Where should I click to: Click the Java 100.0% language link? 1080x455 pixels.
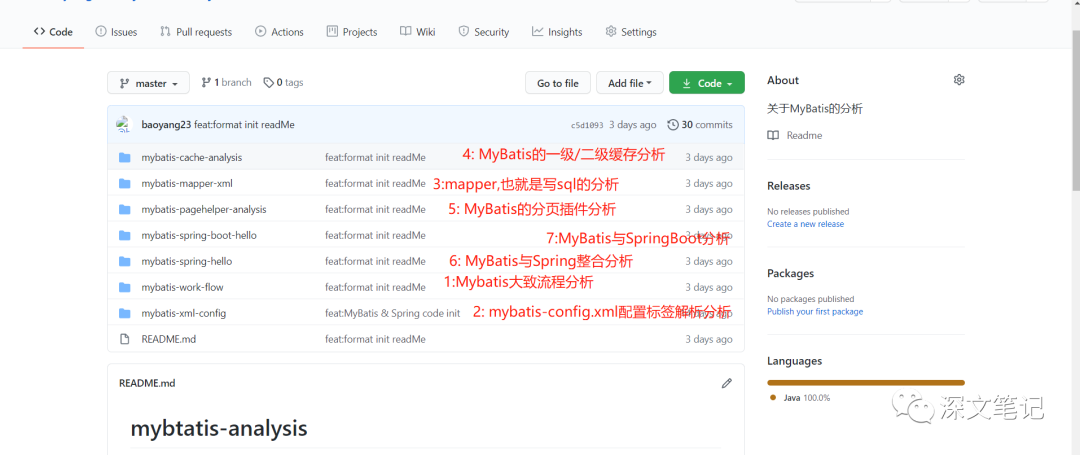tap(807, 398)
